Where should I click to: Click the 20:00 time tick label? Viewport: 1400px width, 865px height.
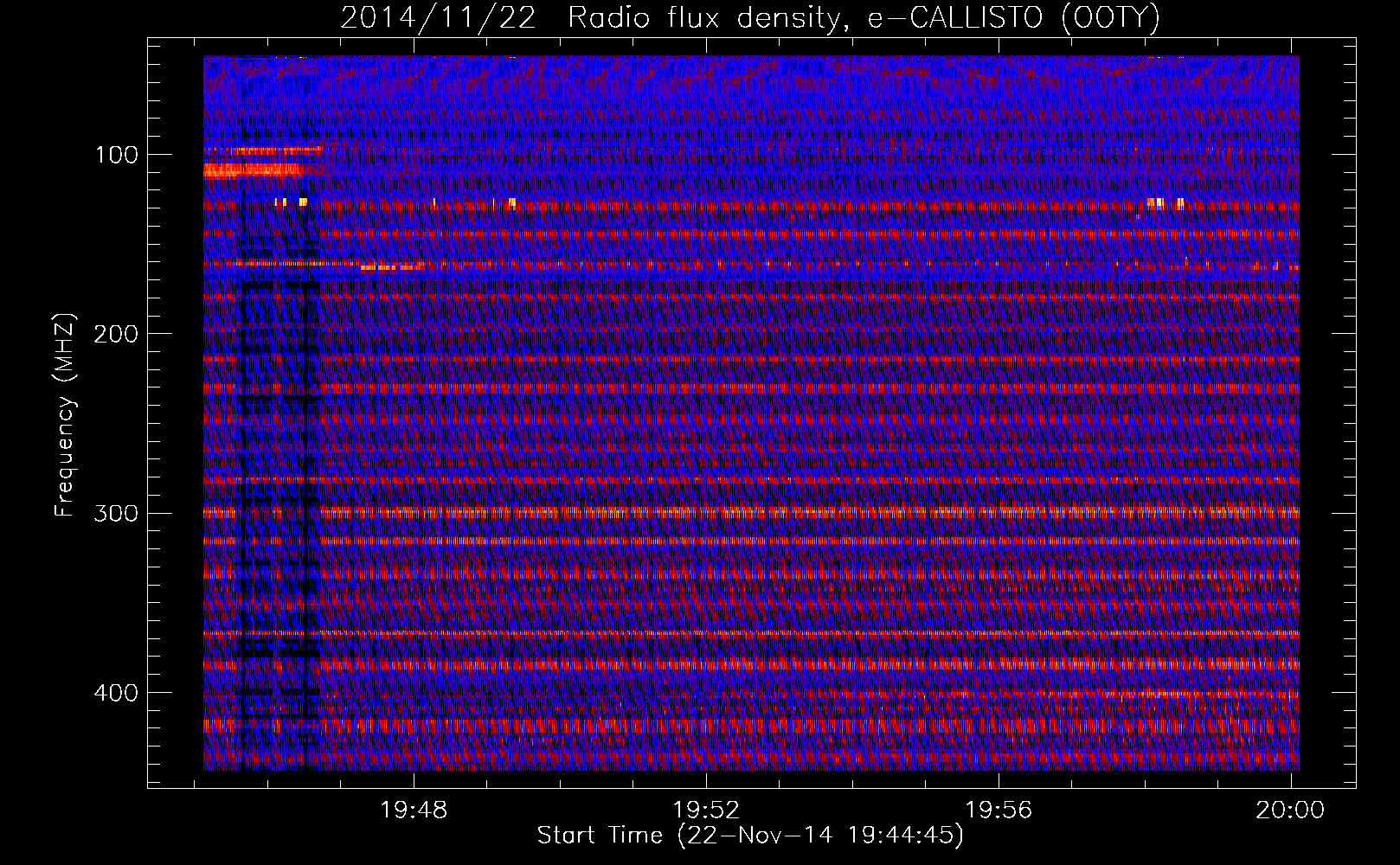[1291, 811]
